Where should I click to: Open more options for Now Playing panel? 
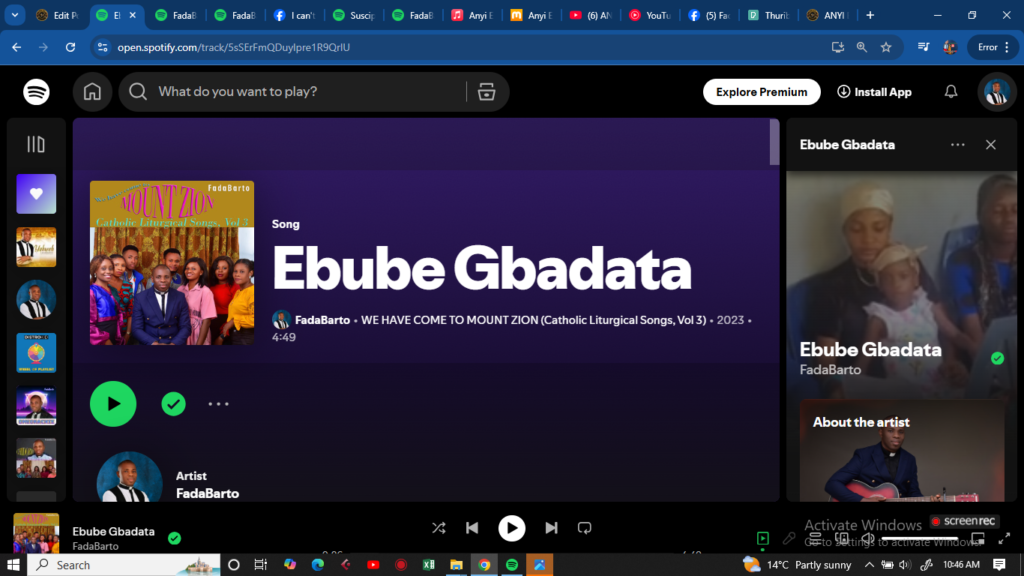coord(957,145)
